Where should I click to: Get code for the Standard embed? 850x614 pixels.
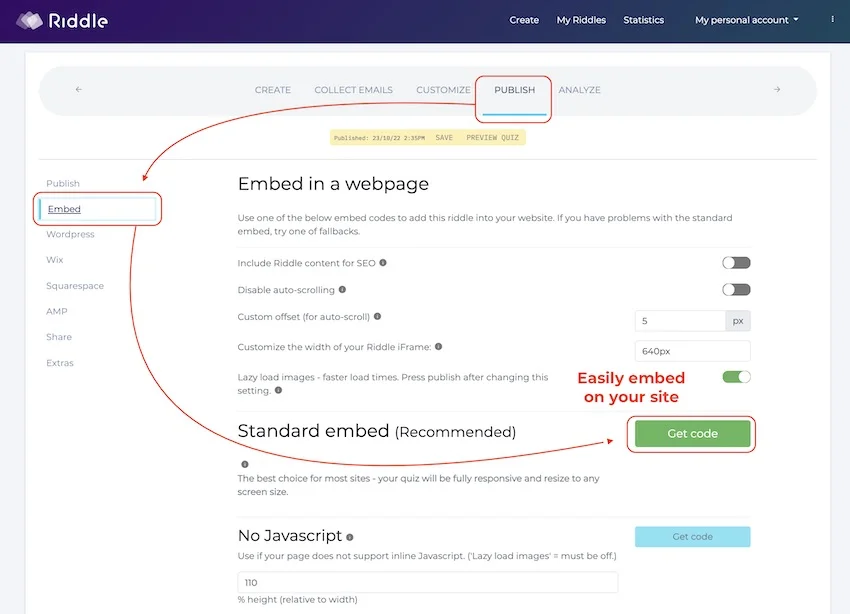692,434
